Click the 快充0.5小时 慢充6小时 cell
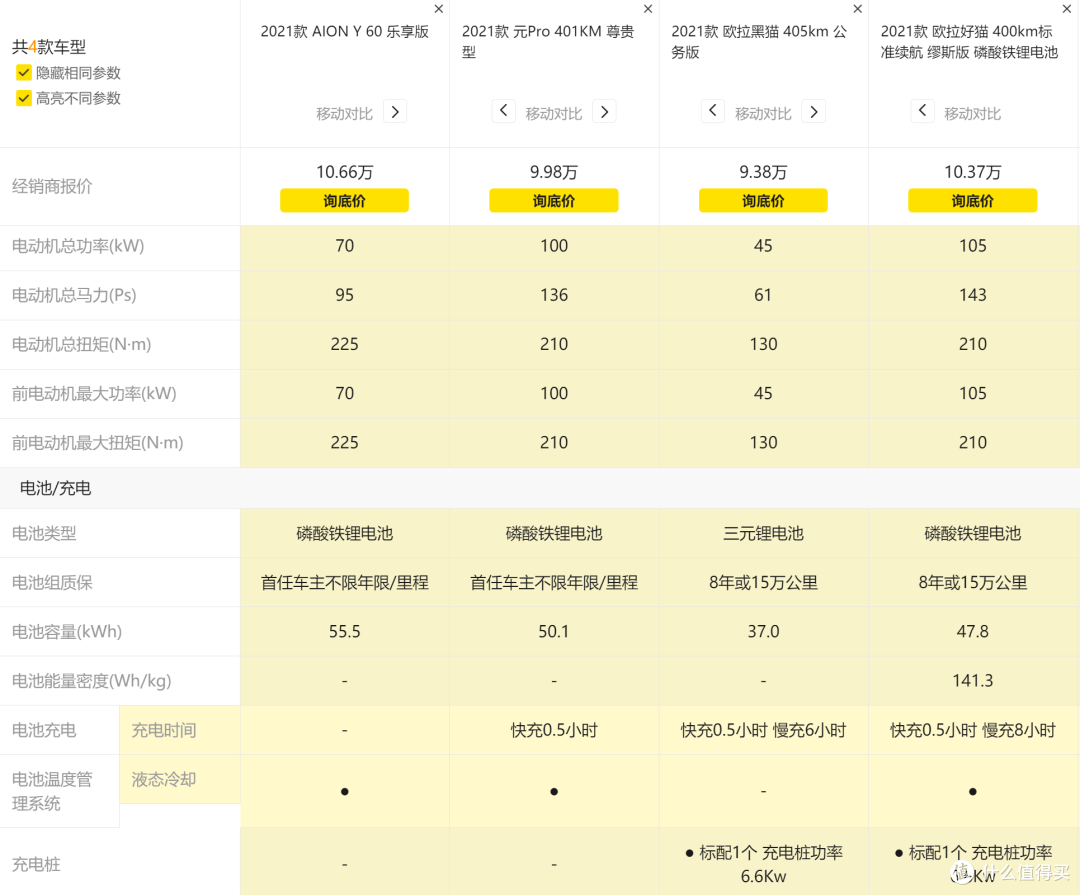The width and height of the screenshot is (1080, 895). click(x=763, y=730)
